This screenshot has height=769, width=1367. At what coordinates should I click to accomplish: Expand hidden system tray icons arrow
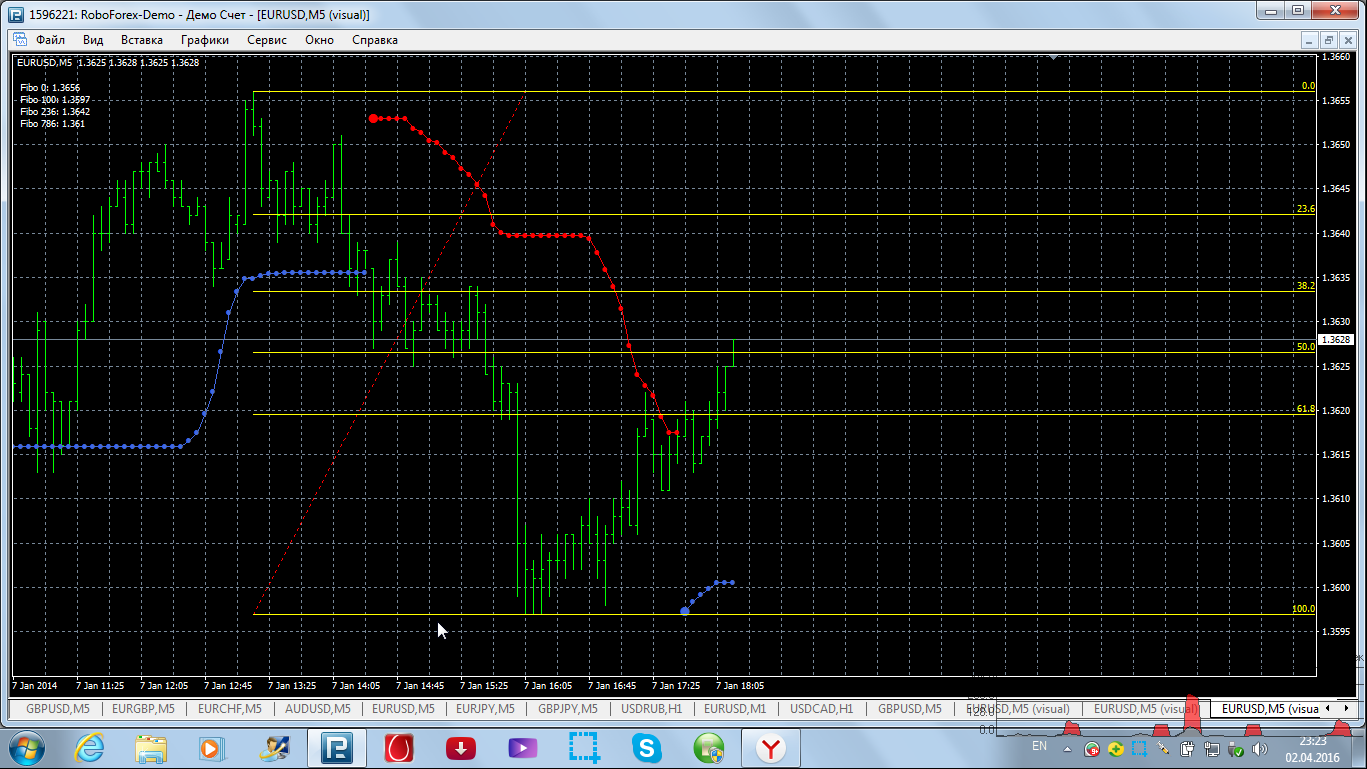1069,748
